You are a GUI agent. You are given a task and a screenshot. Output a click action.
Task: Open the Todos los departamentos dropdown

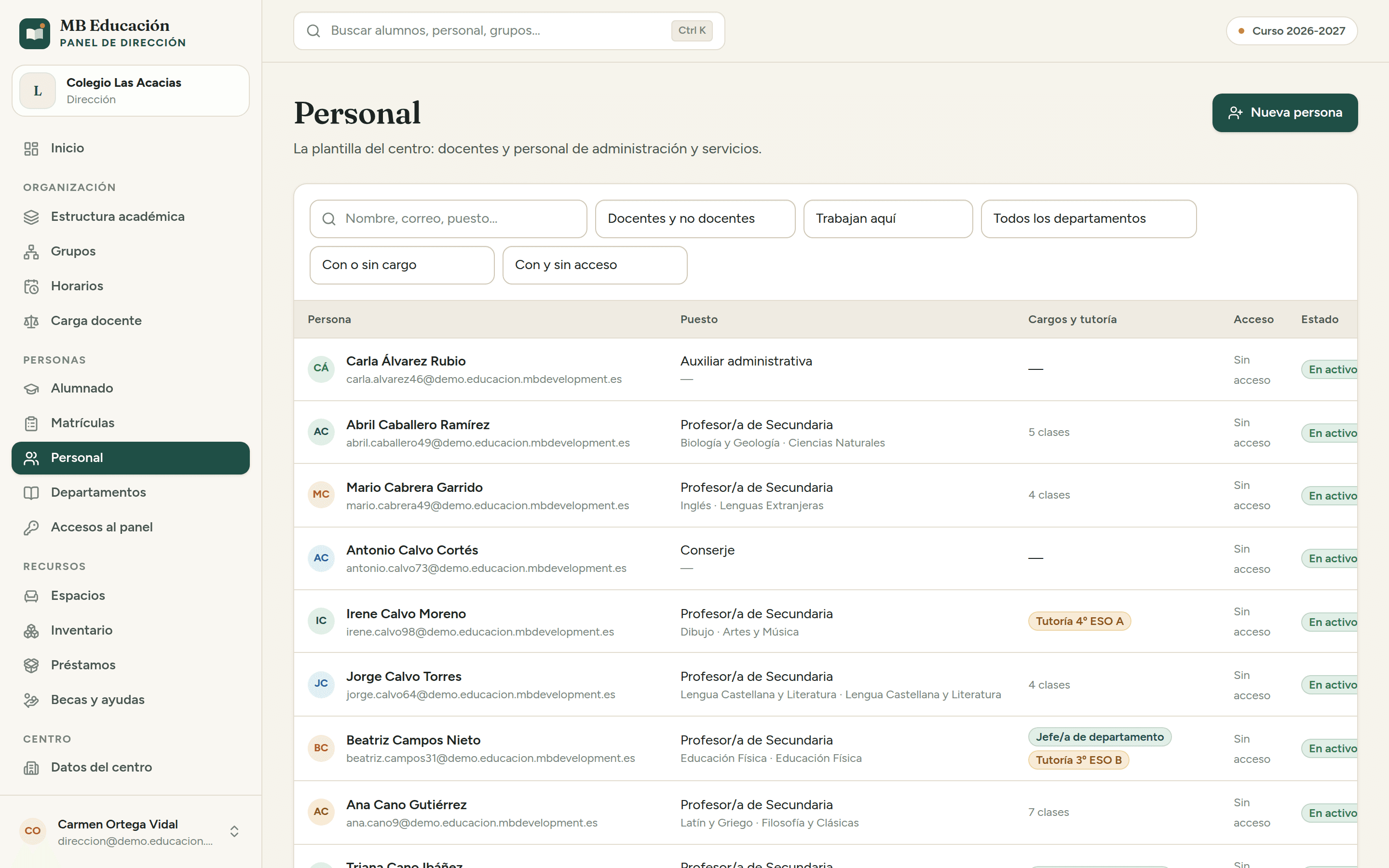pyautogui.click(x=1088, y=219)
